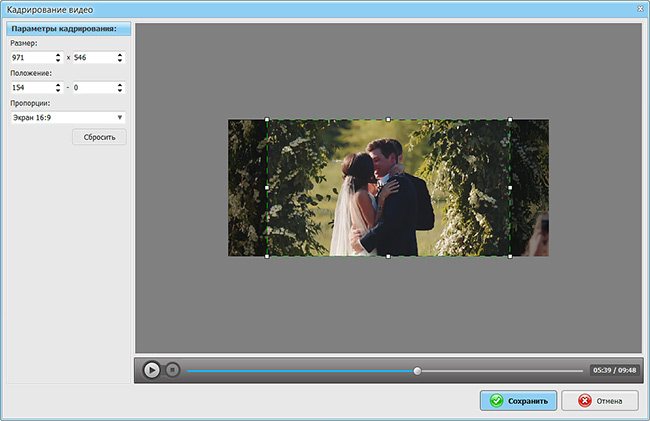650x421 pixels.
Task: Open the Пропорции aspect ratio dropdown
Action: point(67,117)
